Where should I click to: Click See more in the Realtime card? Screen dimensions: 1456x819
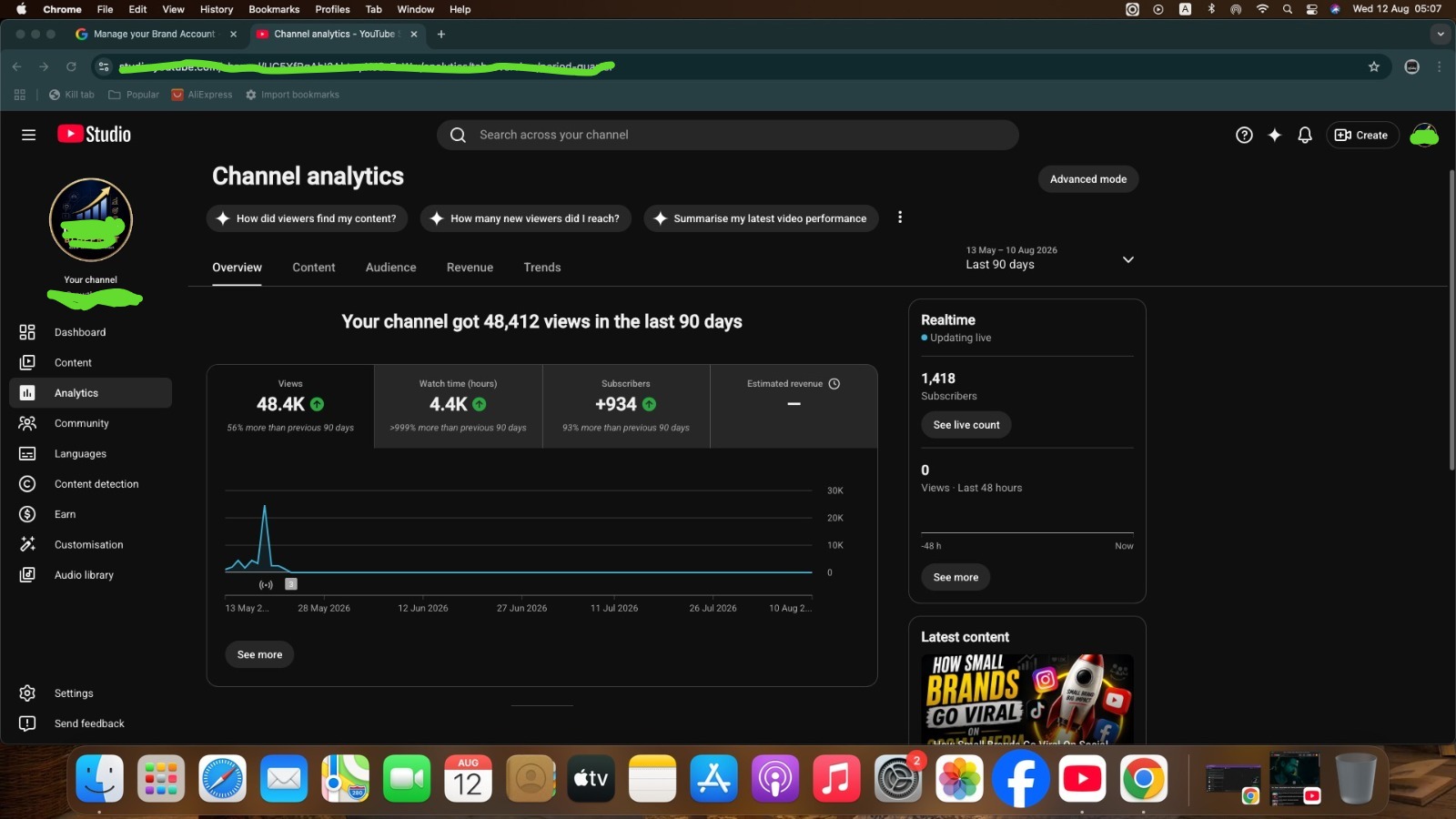click(x=955, y=577)
